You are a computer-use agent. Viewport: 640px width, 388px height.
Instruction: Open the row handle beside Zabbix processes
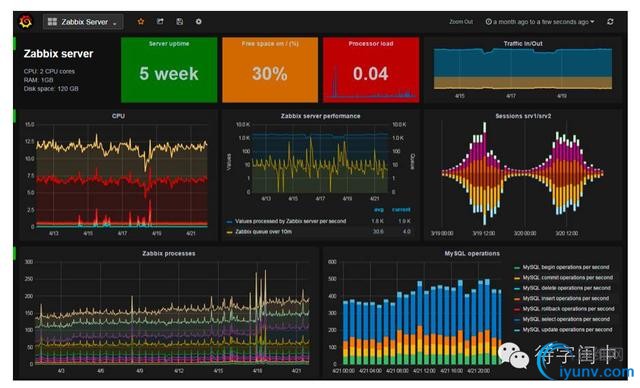pyautogui.click(x=15, y=253)
